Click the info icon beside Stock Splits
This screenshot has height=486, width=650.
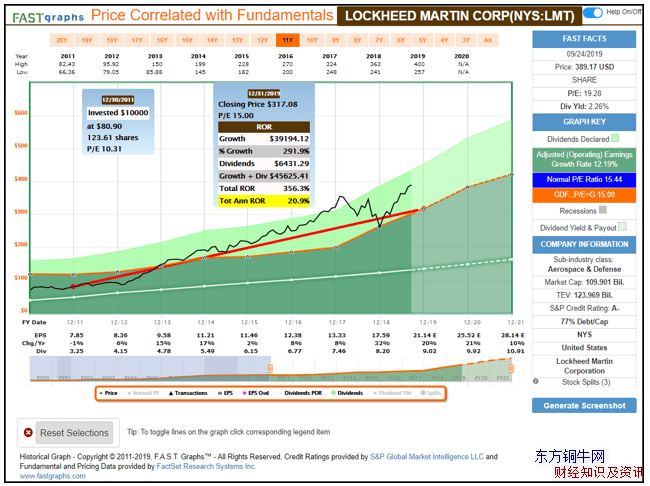[x=536, y=381]
